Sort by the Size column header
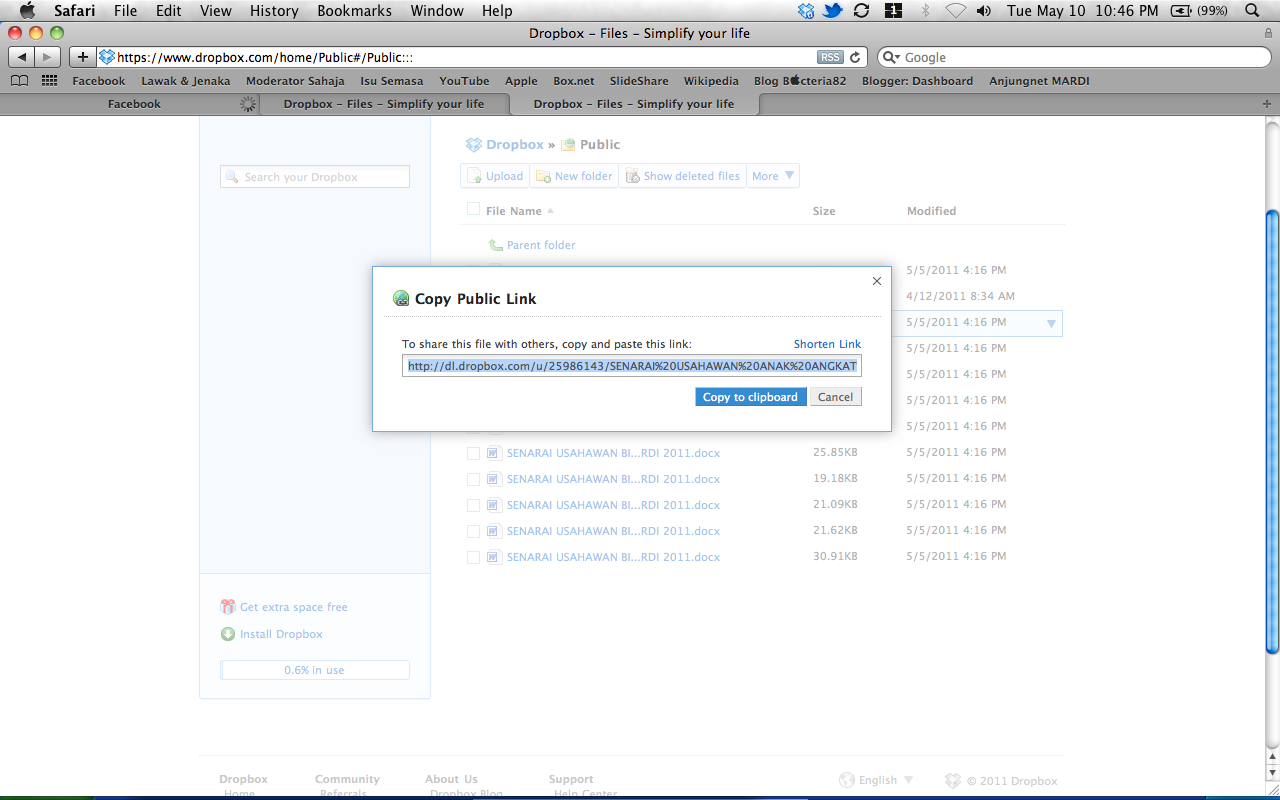The height and width of the screenshot is (800, 1280). coord(824,211)
